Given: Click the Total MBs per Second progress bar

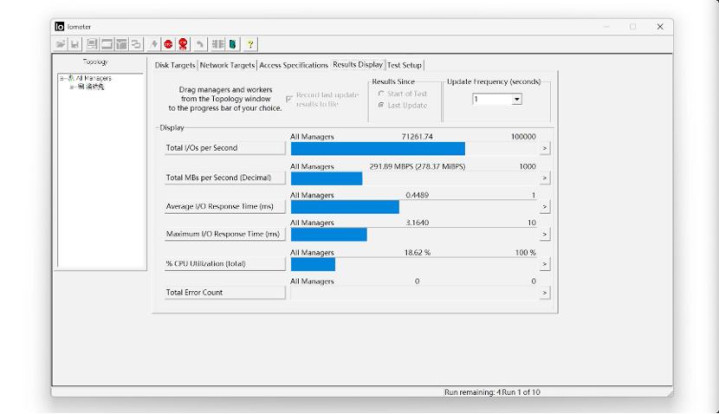Looking at the screenshot, I should click(x=414, y=178).
